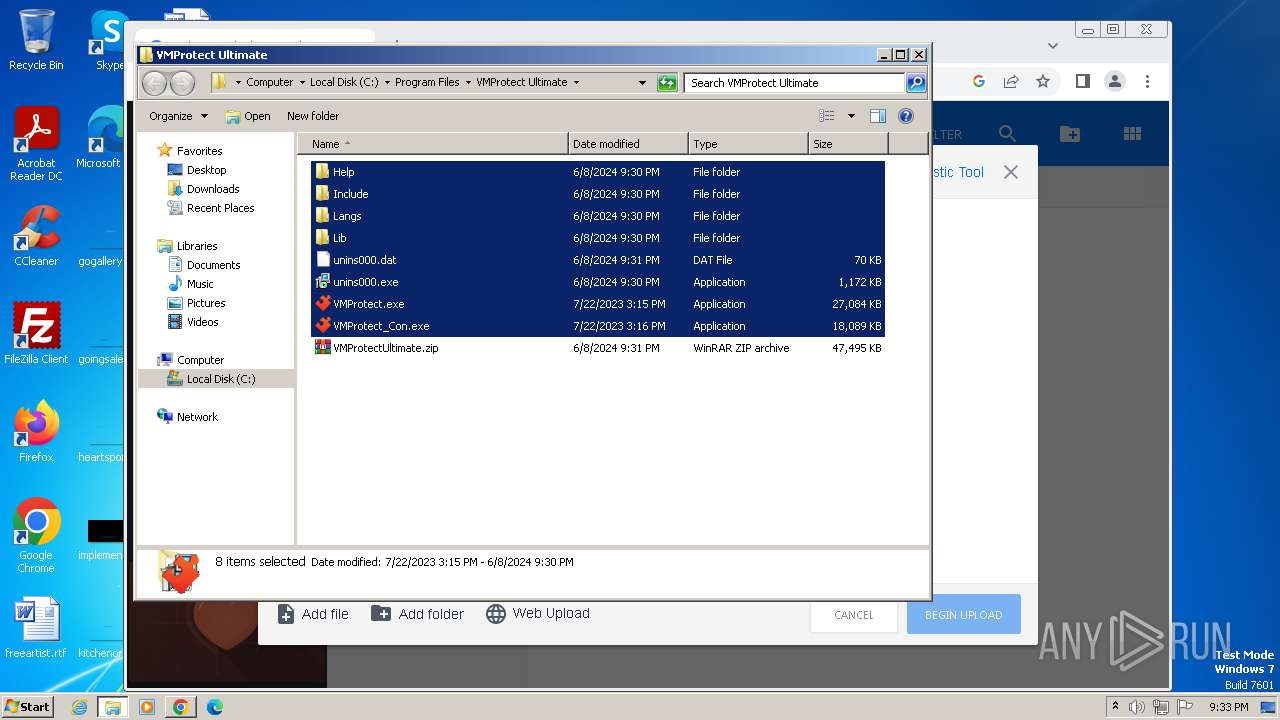Viewport: 1280px width, 720px height.
Task: Expand the view options dropdown arrow
Action: click(x=851, y=116)
